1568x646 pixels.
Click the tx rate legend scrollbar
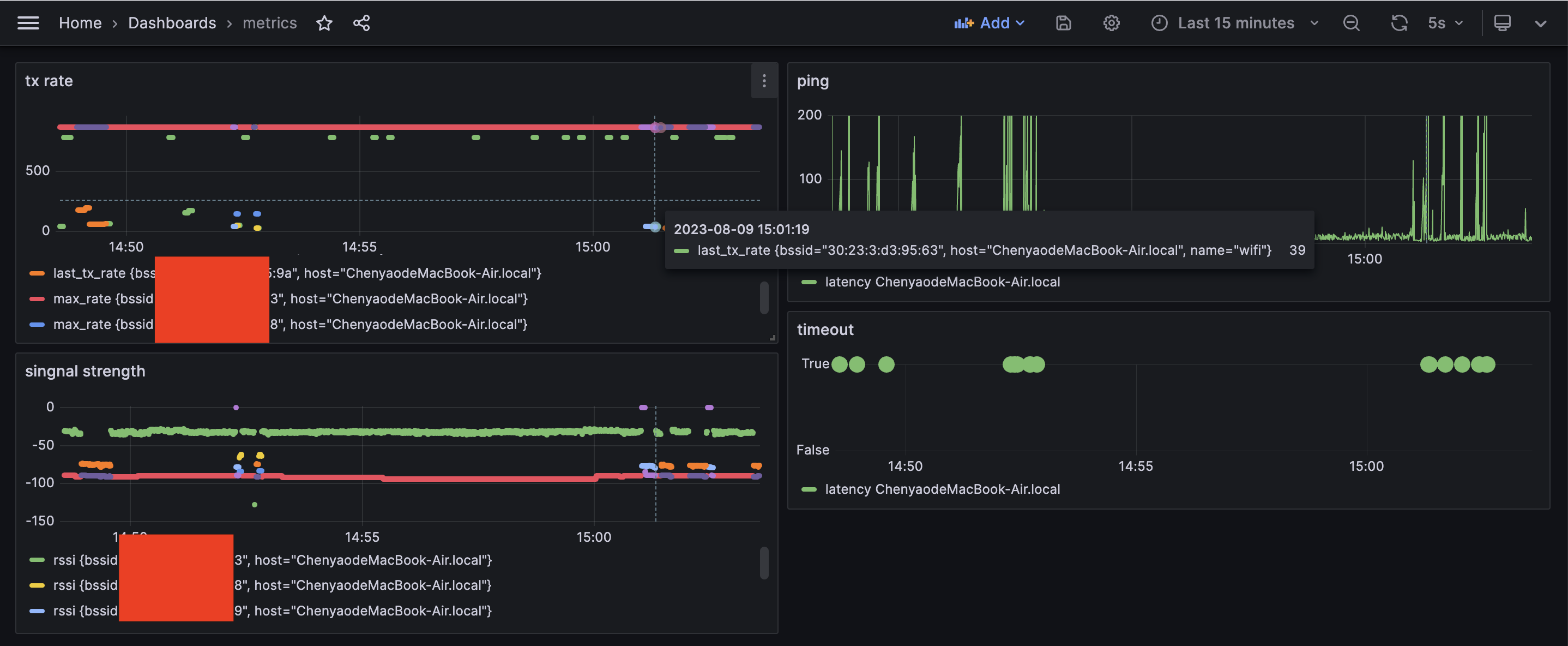pos(764,297)
